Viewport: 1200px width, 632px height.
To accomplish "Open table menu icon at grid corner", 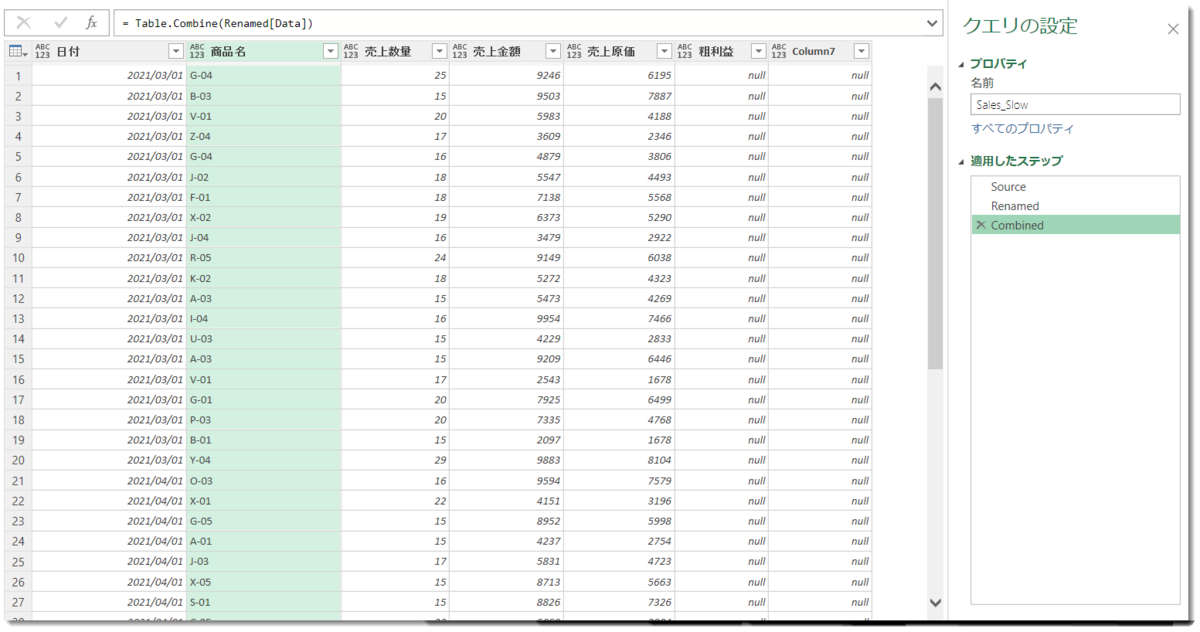I will [x=18, y=51].
